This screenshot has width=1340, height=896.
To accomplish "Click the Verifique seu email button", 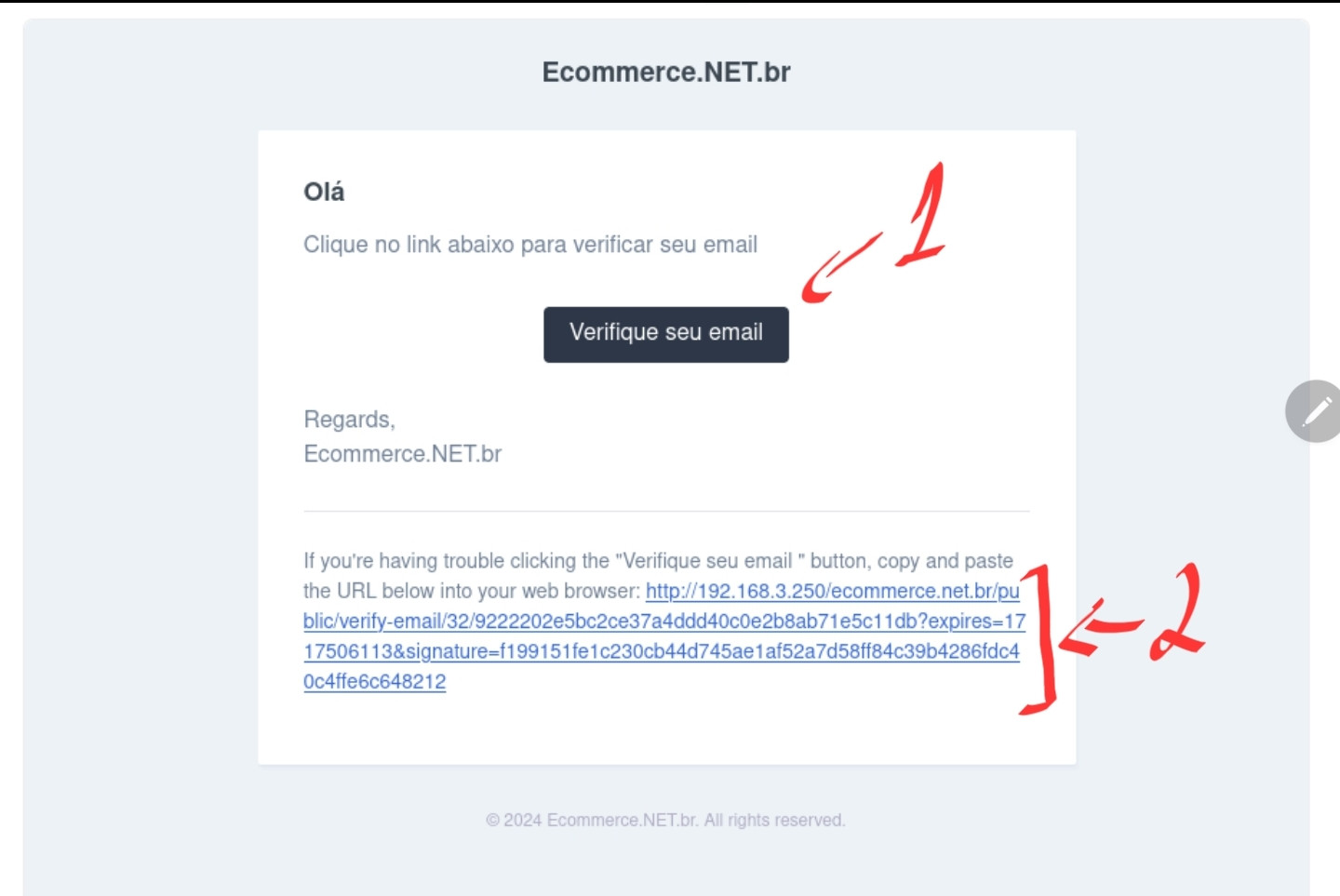I will click(x=666, y=334).
